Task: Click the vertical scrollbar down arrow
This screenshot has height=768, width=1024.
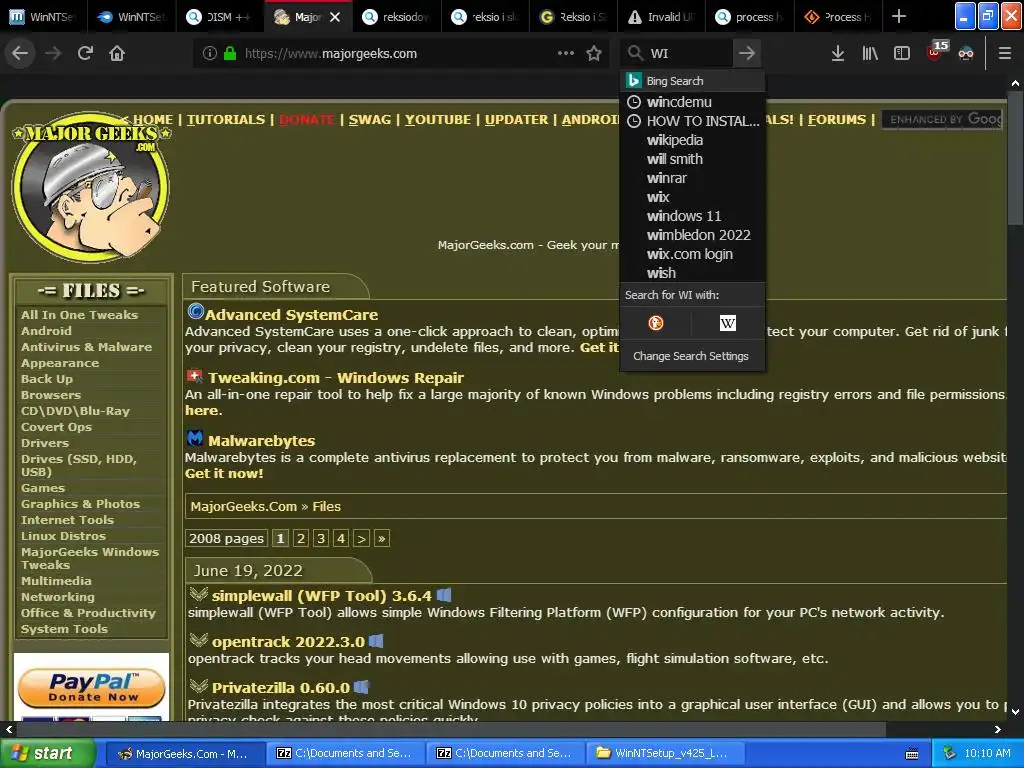Action: 1015,712
